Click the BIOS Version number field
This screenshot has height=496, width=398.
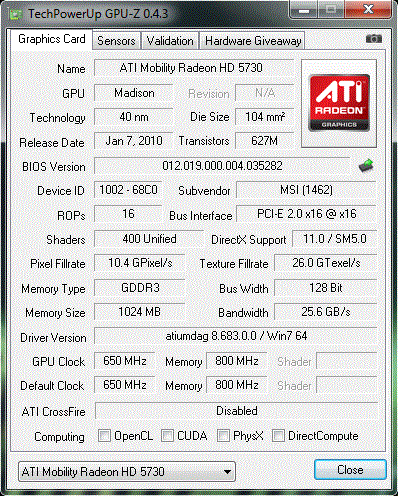coord(222,166)
